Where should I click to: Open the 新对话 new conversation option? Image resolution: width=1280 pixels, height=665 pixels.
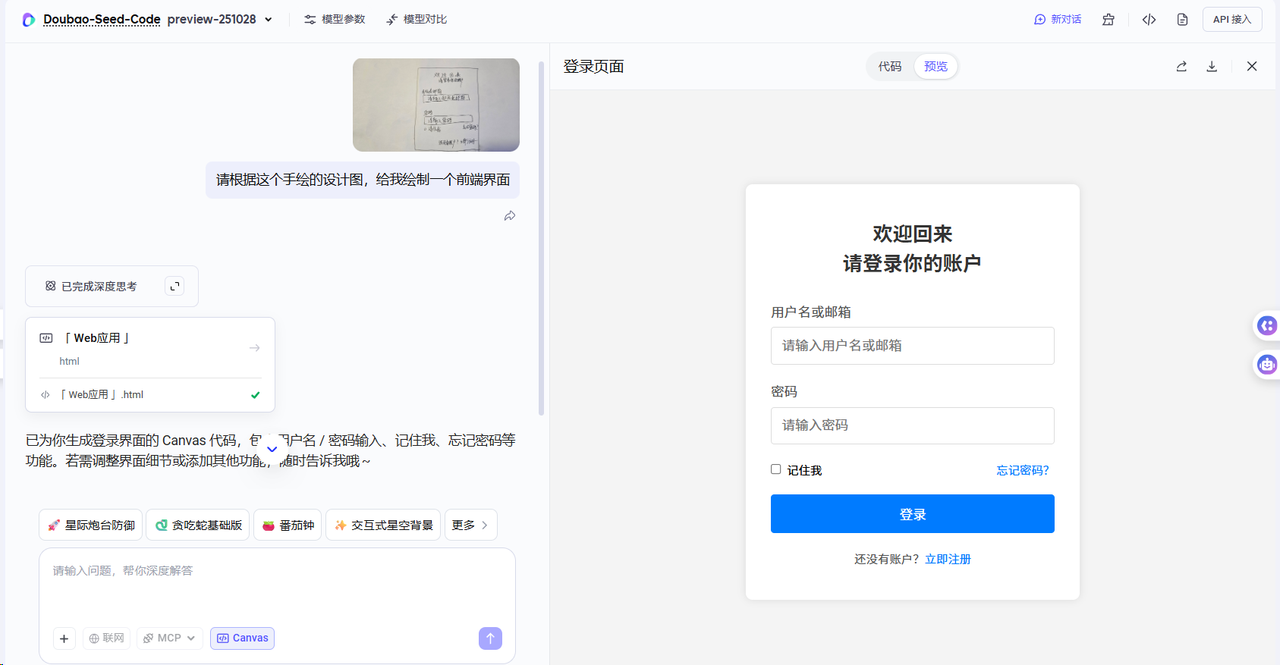click(1057, 19)
